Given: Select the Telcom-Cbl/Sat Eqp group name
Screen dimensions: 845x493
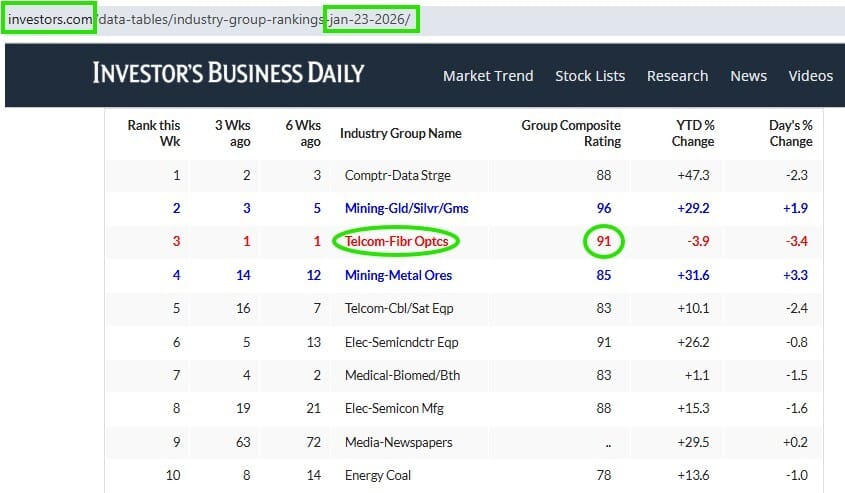Looking at the screenshot, I should (399, 308).
